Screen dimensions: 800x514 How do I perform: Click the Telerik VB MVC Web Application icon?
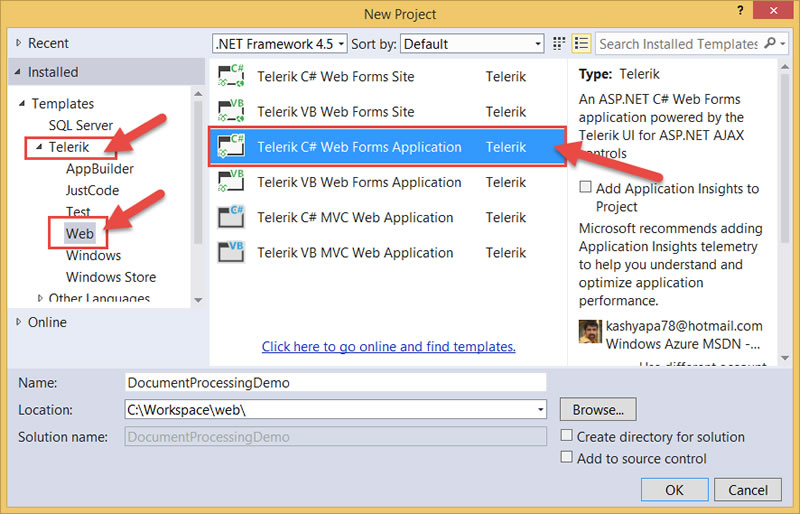tap(231, 252)
